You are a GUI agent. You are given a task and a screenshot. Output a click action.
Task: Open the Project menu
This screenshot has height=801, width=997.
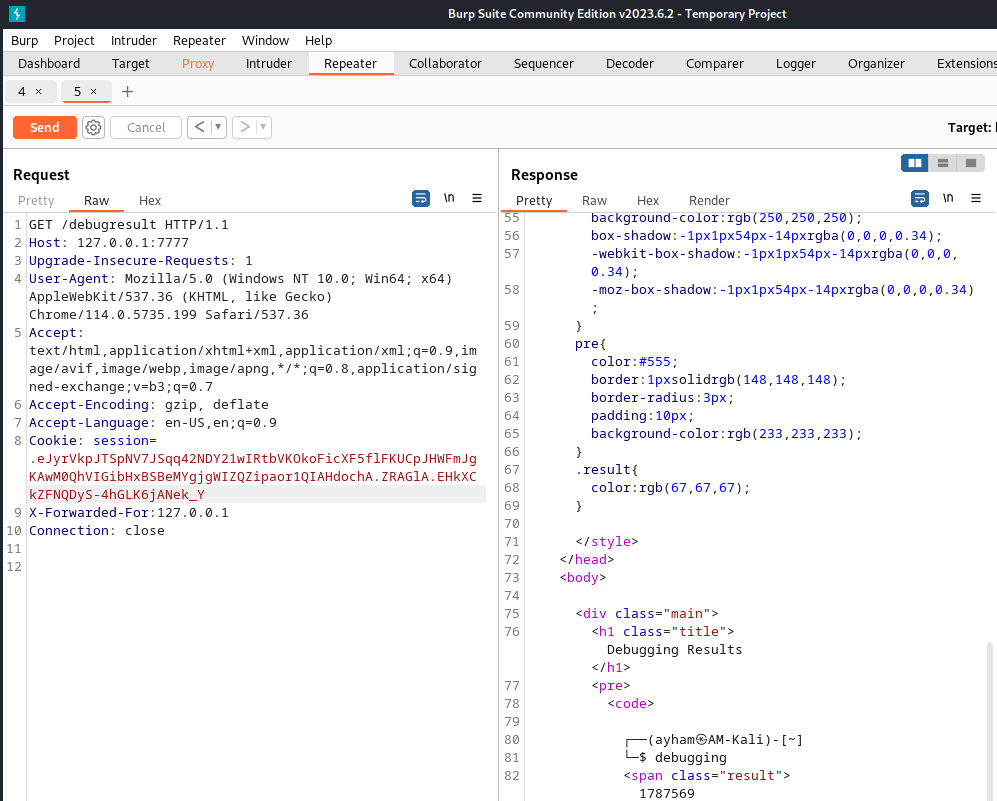click(x=74, y=40)
